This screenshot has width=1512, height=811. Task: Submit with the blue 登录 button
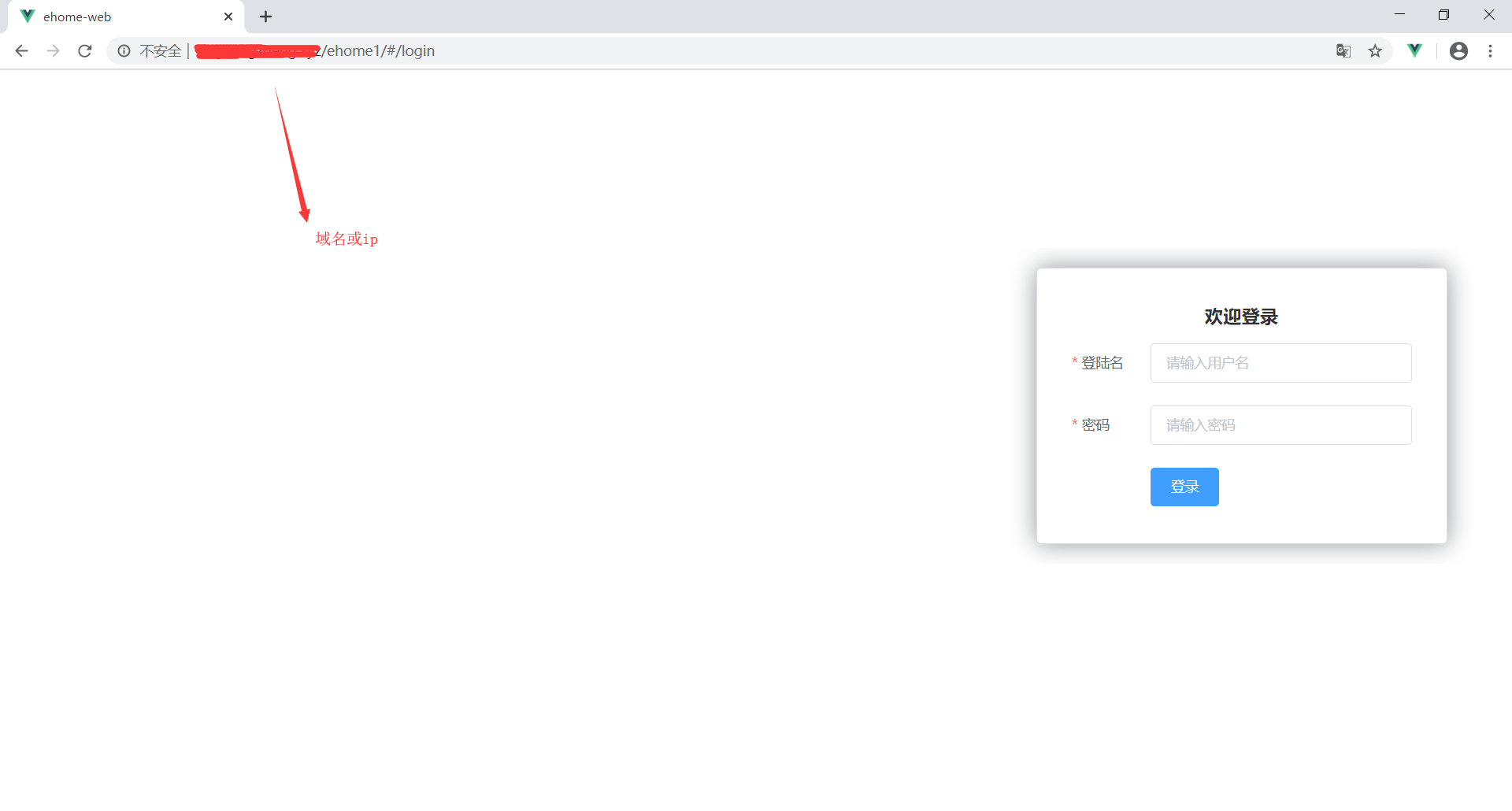[1184, 487]
